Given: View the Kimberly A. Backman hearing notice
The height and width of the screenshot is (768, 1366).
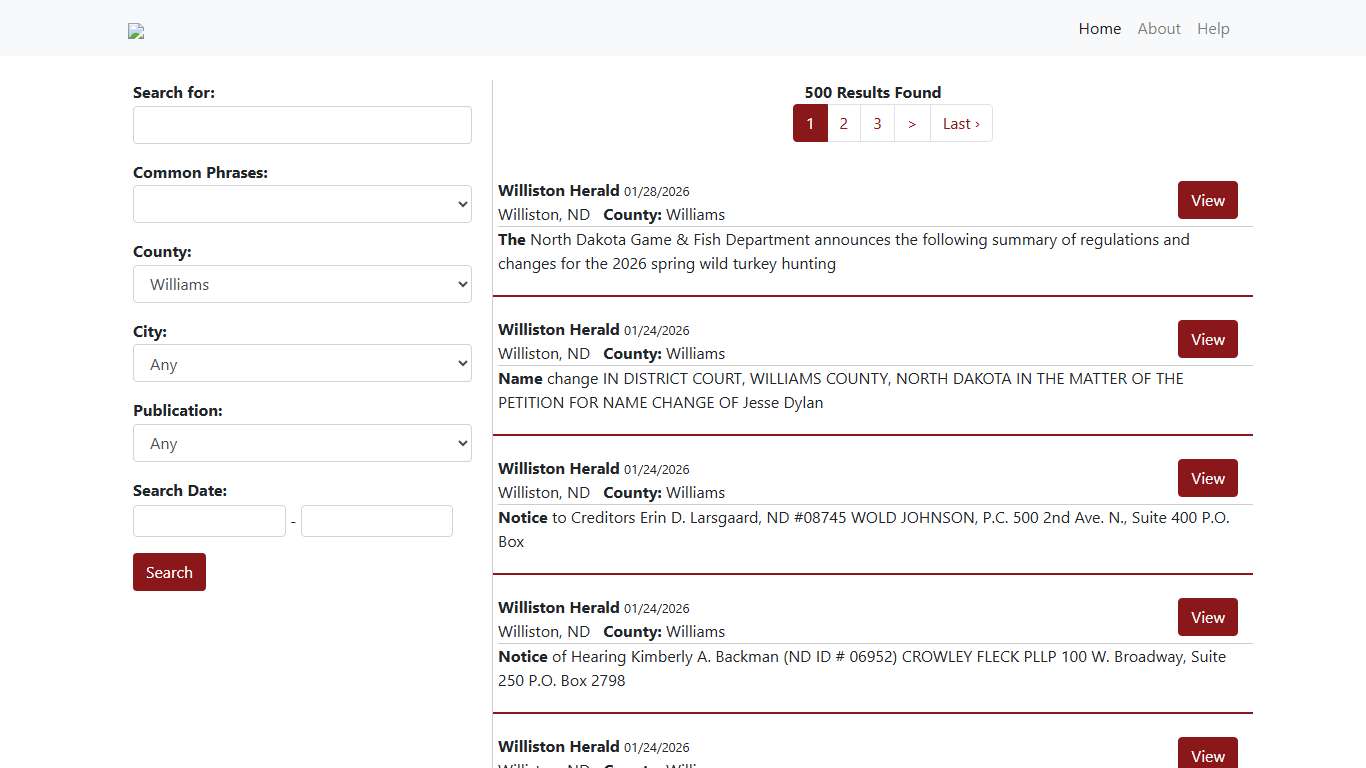Looking at the screenshot, I should tap(1207, 617).
